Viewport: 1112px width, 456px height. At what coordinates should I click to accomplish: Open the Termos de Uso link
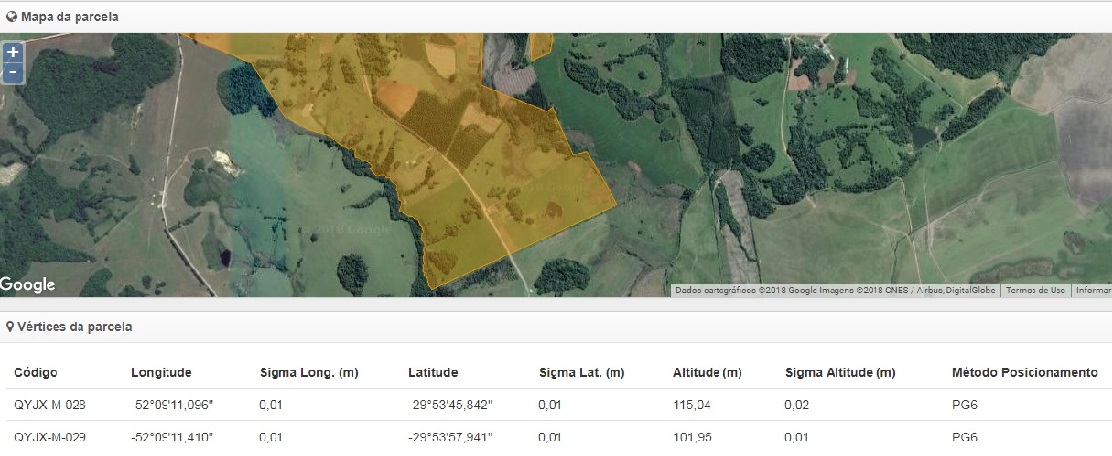1035,290
